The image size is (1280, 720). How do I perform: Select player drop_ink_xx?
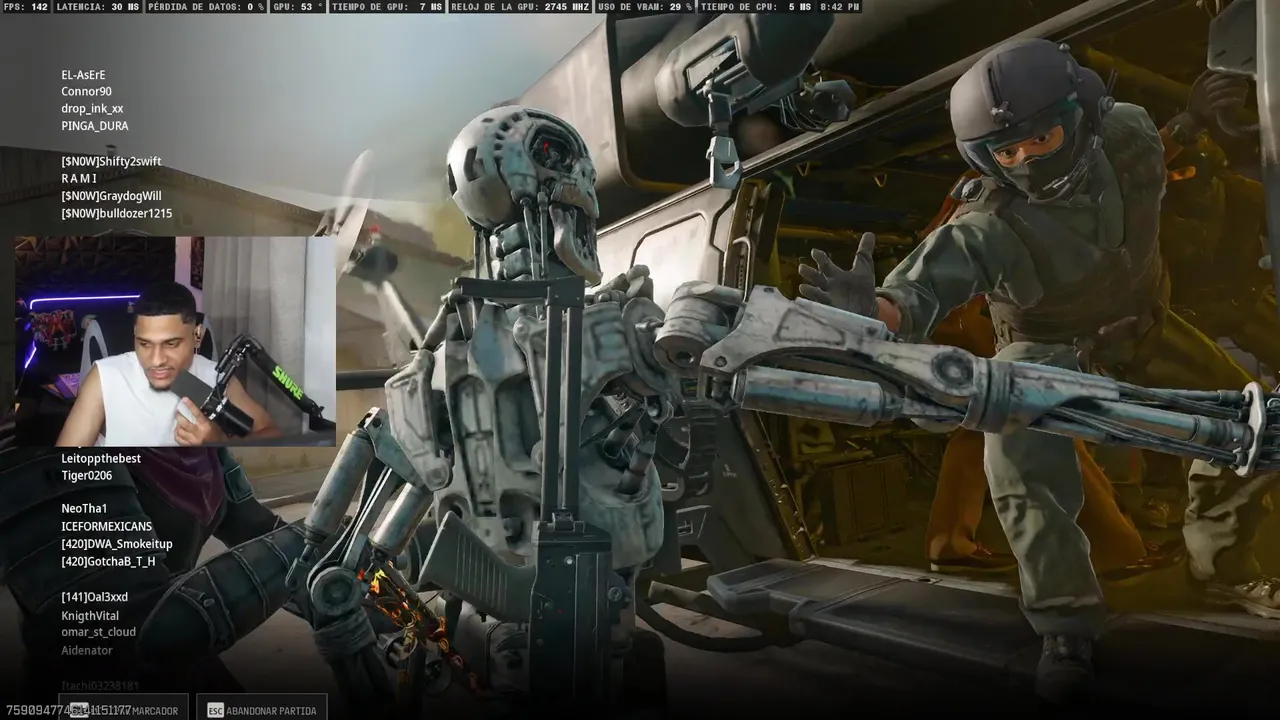(x=92, y=109)
